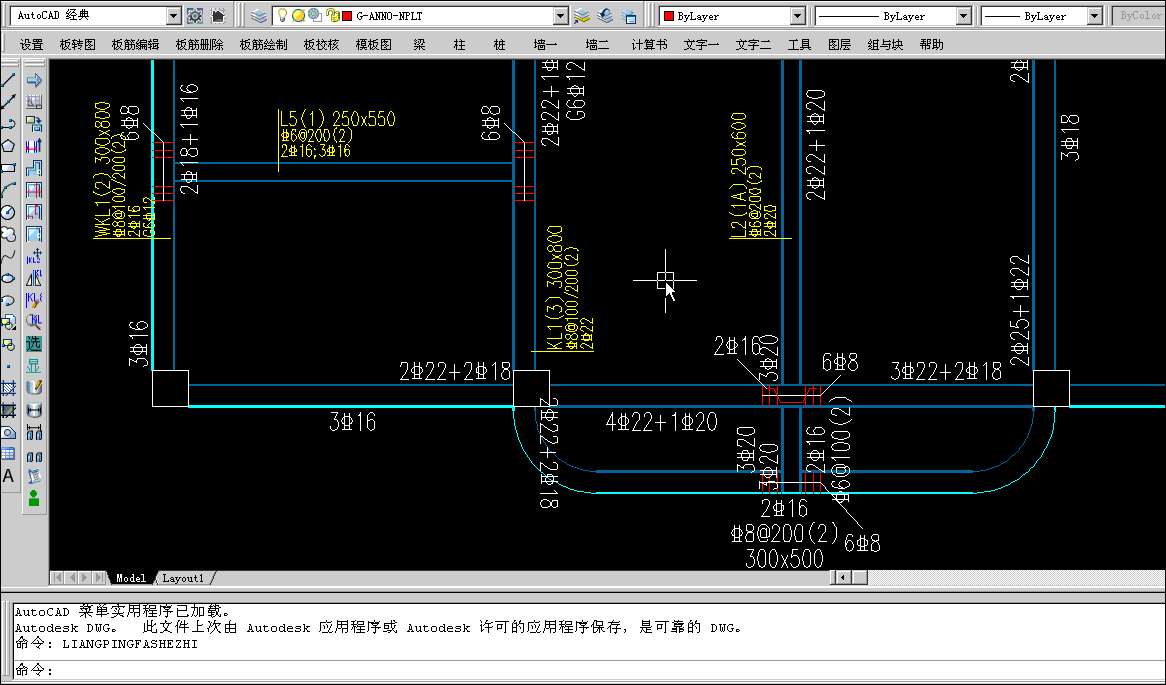This screenshot has height=685, width=1166.
Task: Open the 帮助 menu
Action: click(932, 45)
